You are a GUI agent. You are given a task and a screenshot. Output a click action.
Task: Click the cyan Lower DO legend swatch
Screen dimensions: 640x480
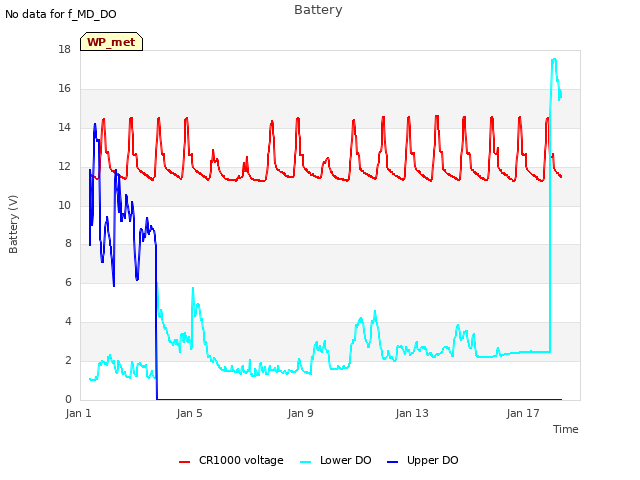click(305, 462)
